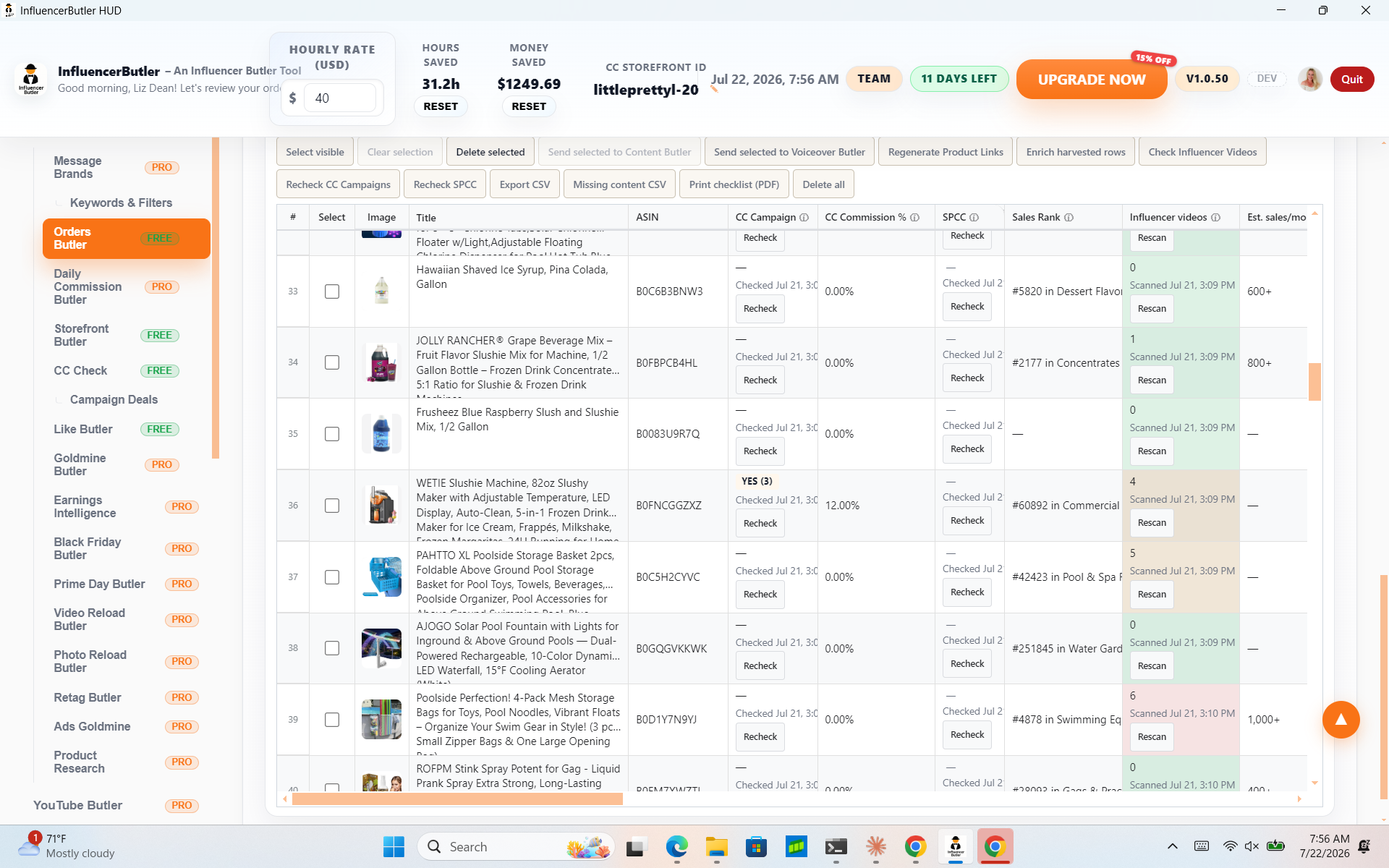1389x868 pixels.
Task: Click the TEAM plan badge
Action: point(874,79)
